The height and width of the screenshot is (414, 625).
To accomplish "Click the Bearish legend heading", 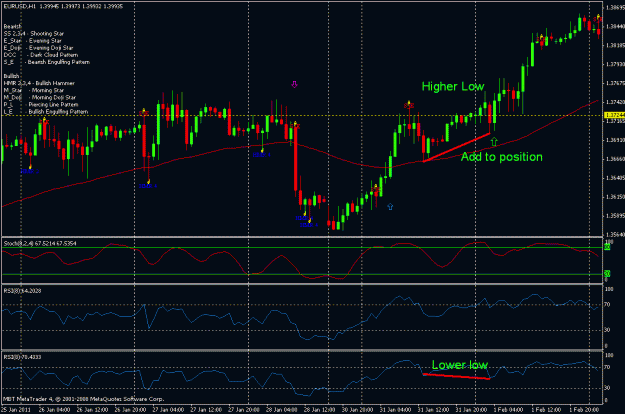I will pyautogui.click(x=12, y=26).
